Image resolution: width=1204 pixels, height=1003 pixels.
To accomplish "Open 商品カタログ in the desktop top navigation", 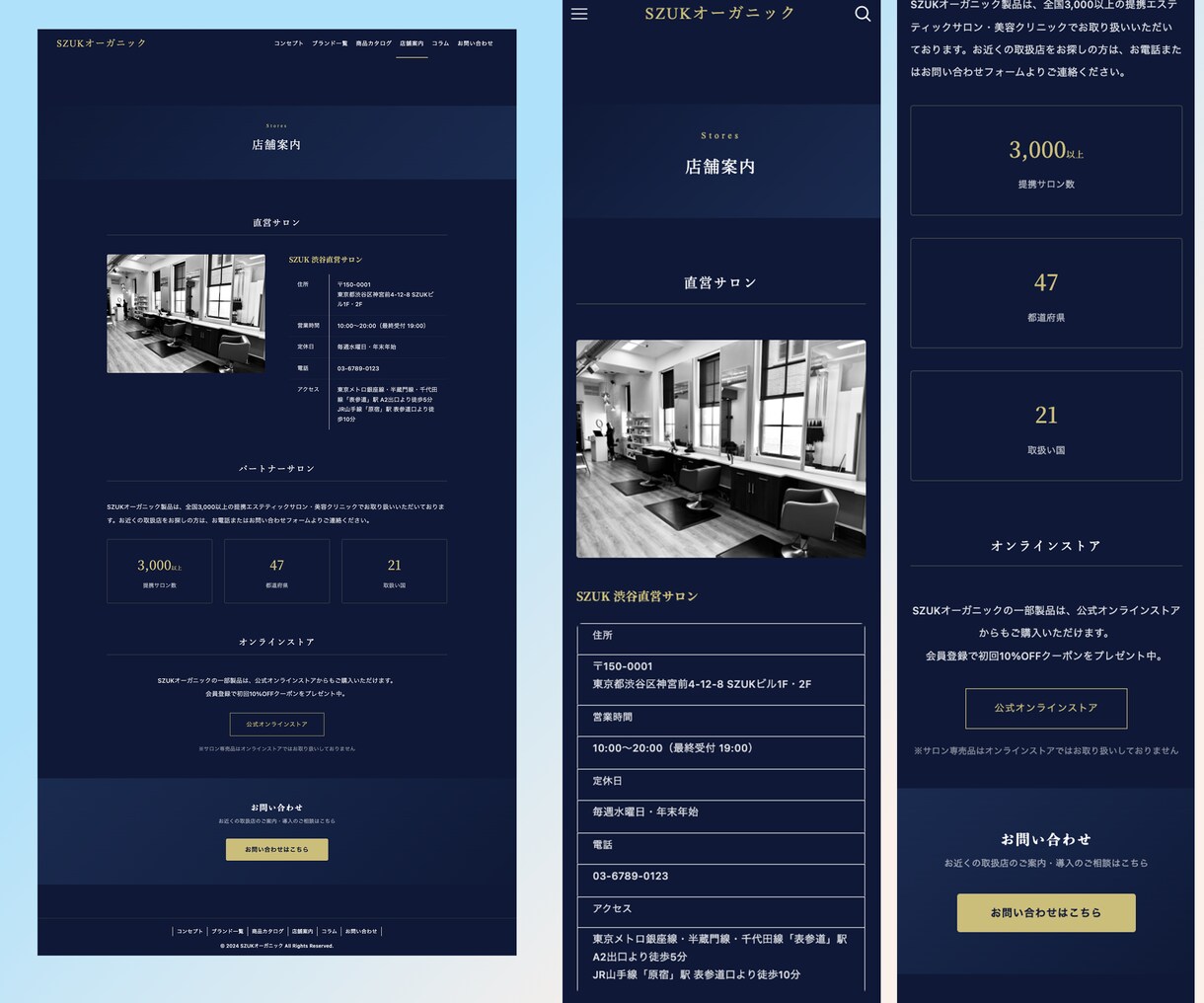I will point(374,43).
